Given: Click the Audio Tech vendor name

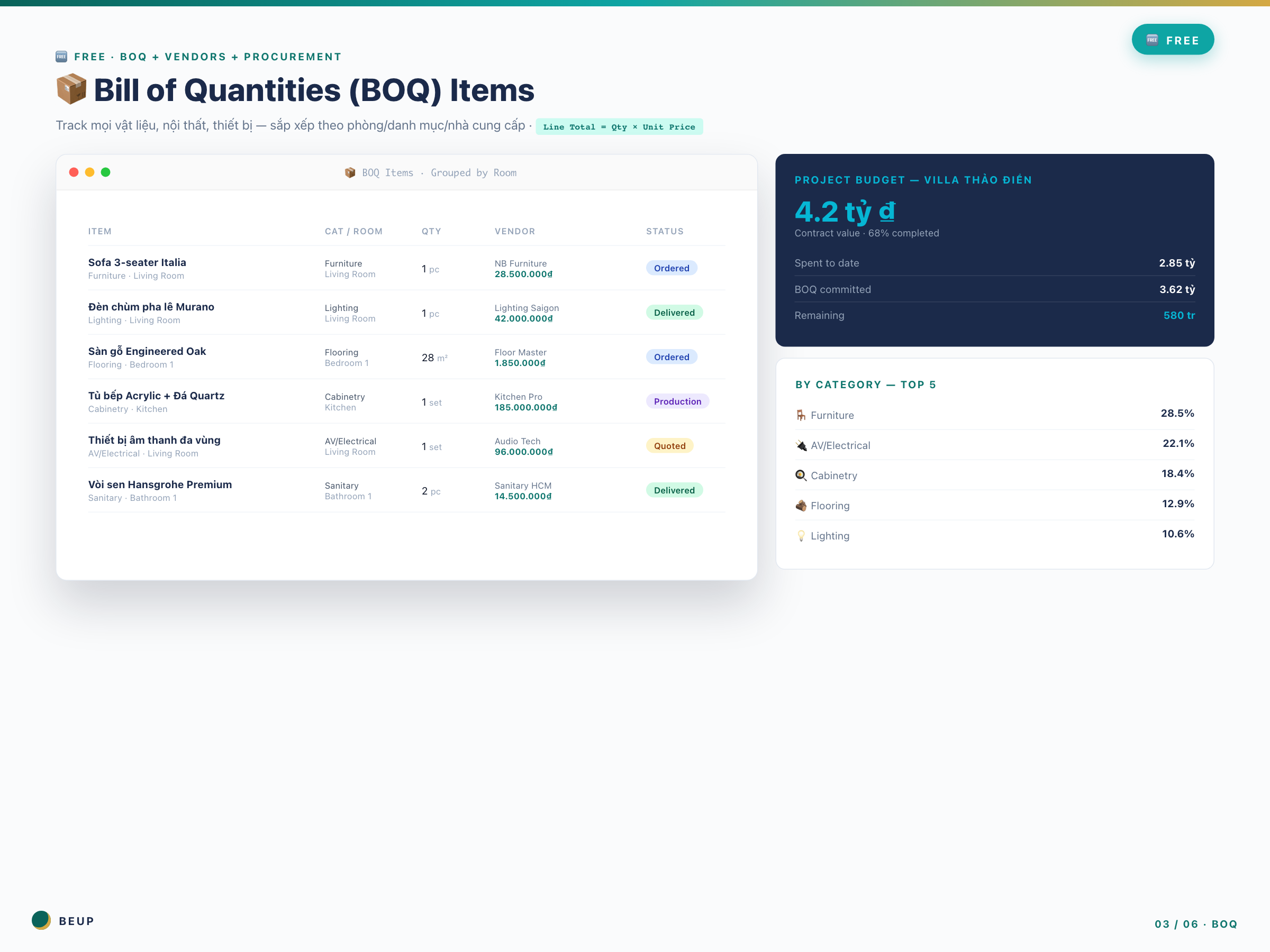Looking at the screenshot, I should pos(518,441).
